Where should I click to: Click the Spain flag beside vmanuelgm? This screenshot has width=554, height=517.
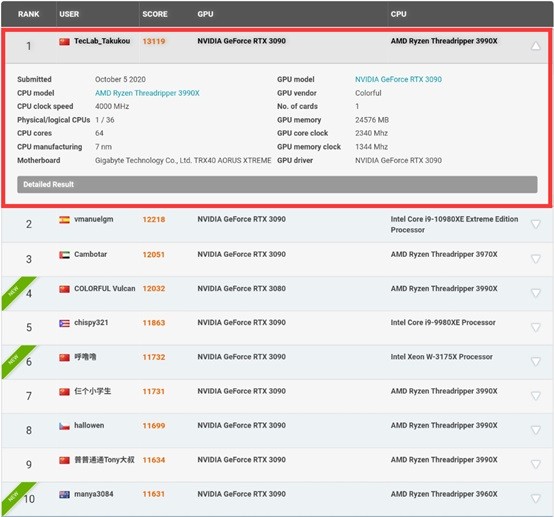pos(64,220)
